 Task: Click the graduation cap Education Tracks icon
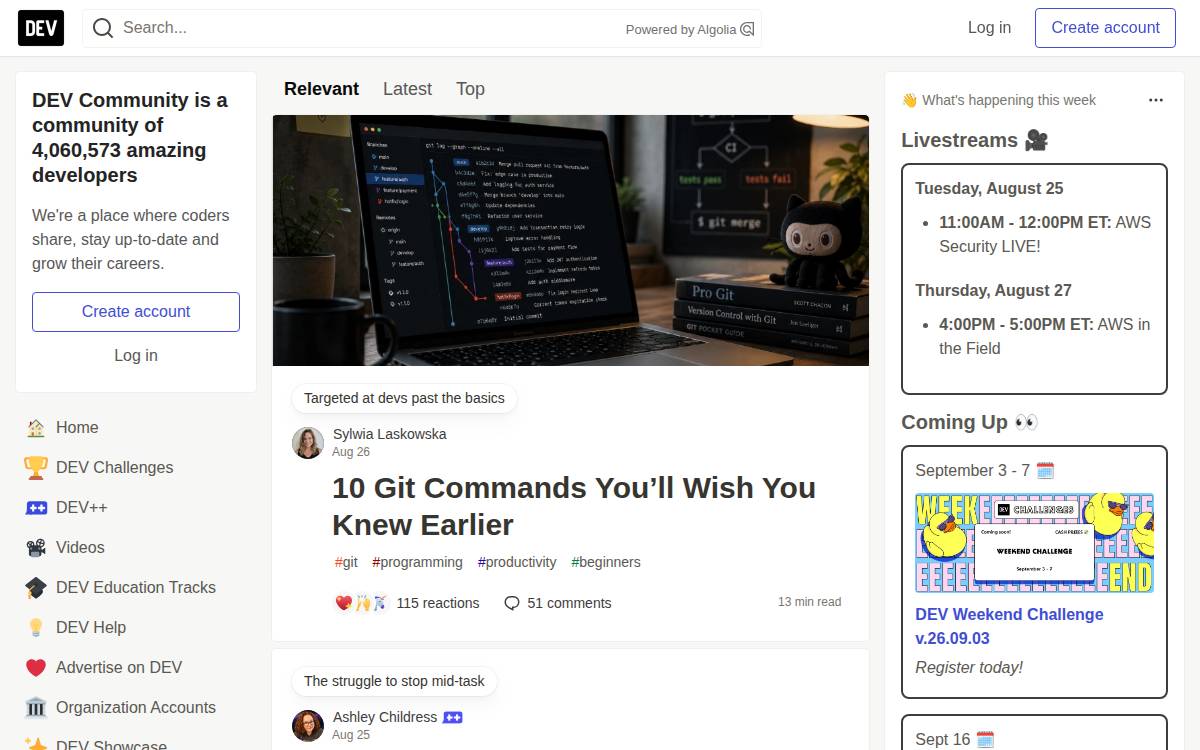(x=36, y=588)
